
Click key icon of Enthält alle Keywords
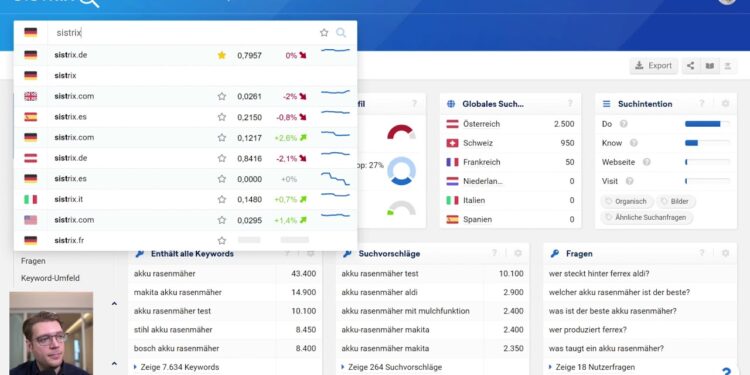pos(139,254)
